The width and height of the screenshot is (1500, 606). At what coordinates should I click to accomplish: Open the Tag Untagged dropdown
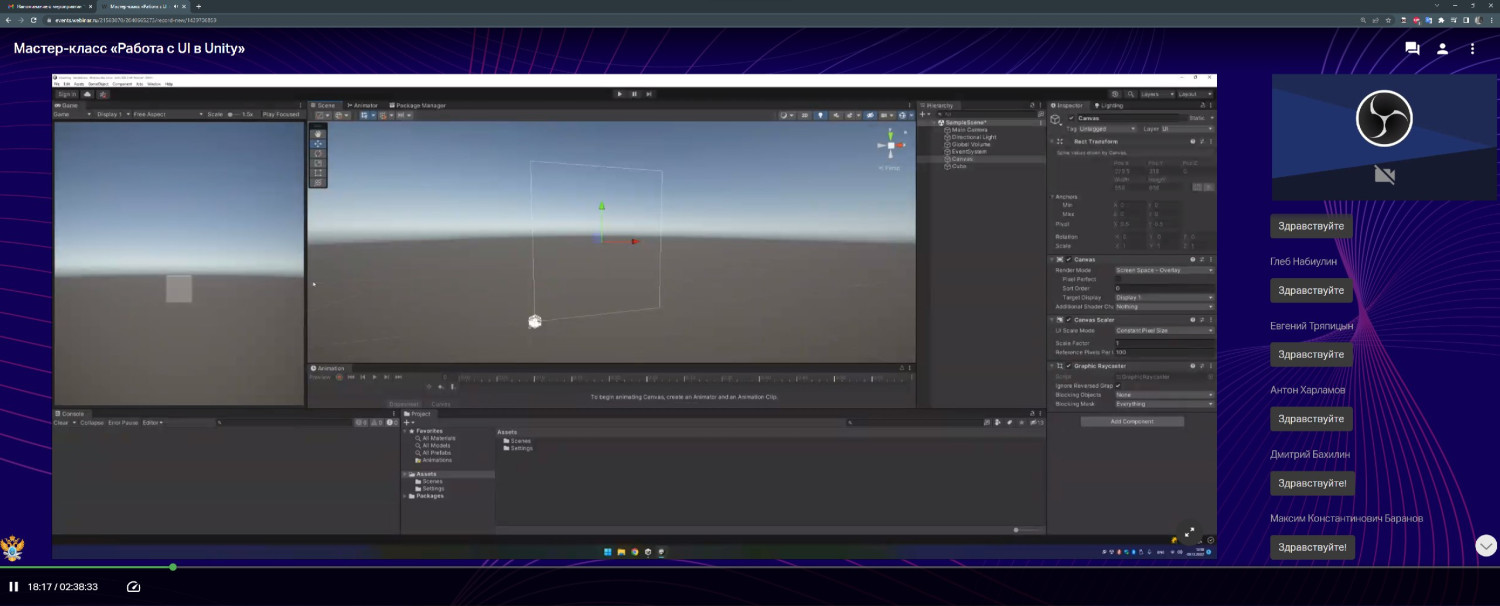(1108, 129)
